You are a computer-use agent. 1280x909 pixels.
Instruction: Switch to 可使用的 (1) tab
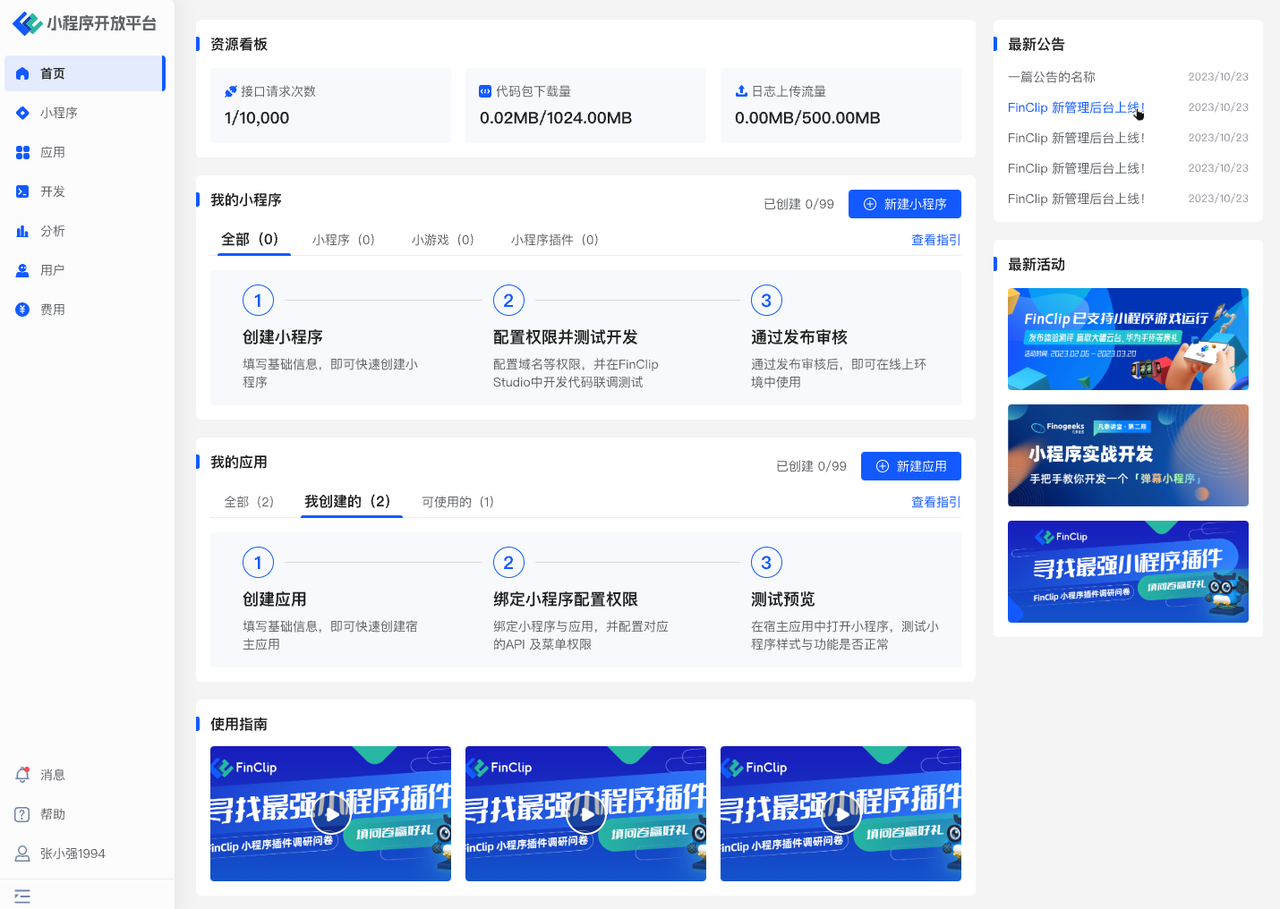[x=458, y=502]
